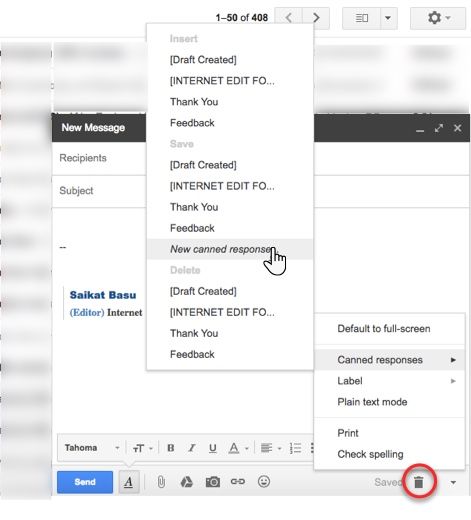Choose Default to full-screen option

[x=389, y=329]
